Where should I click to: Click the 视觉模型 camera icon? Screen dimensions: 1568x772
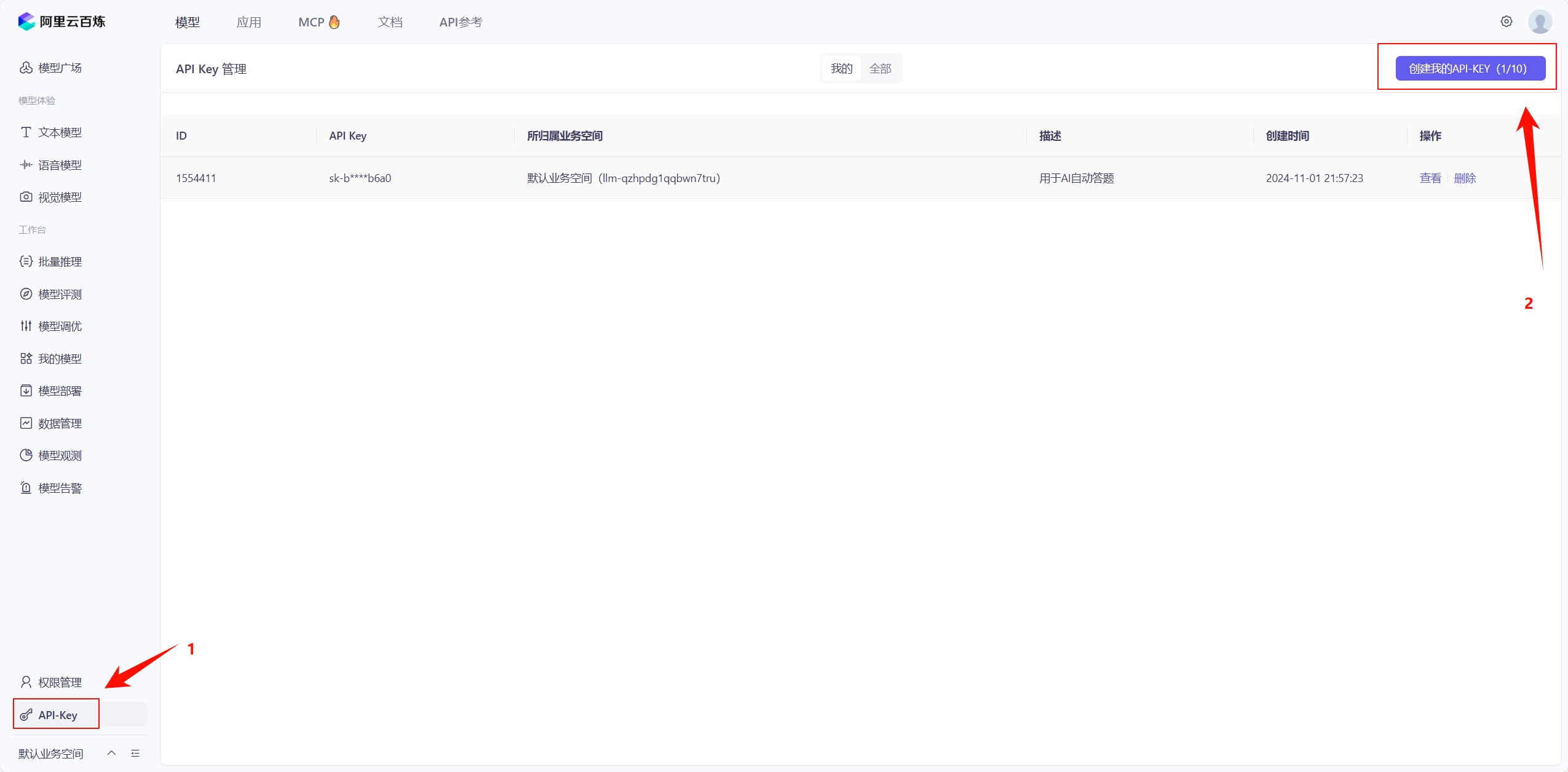(26, 197)
